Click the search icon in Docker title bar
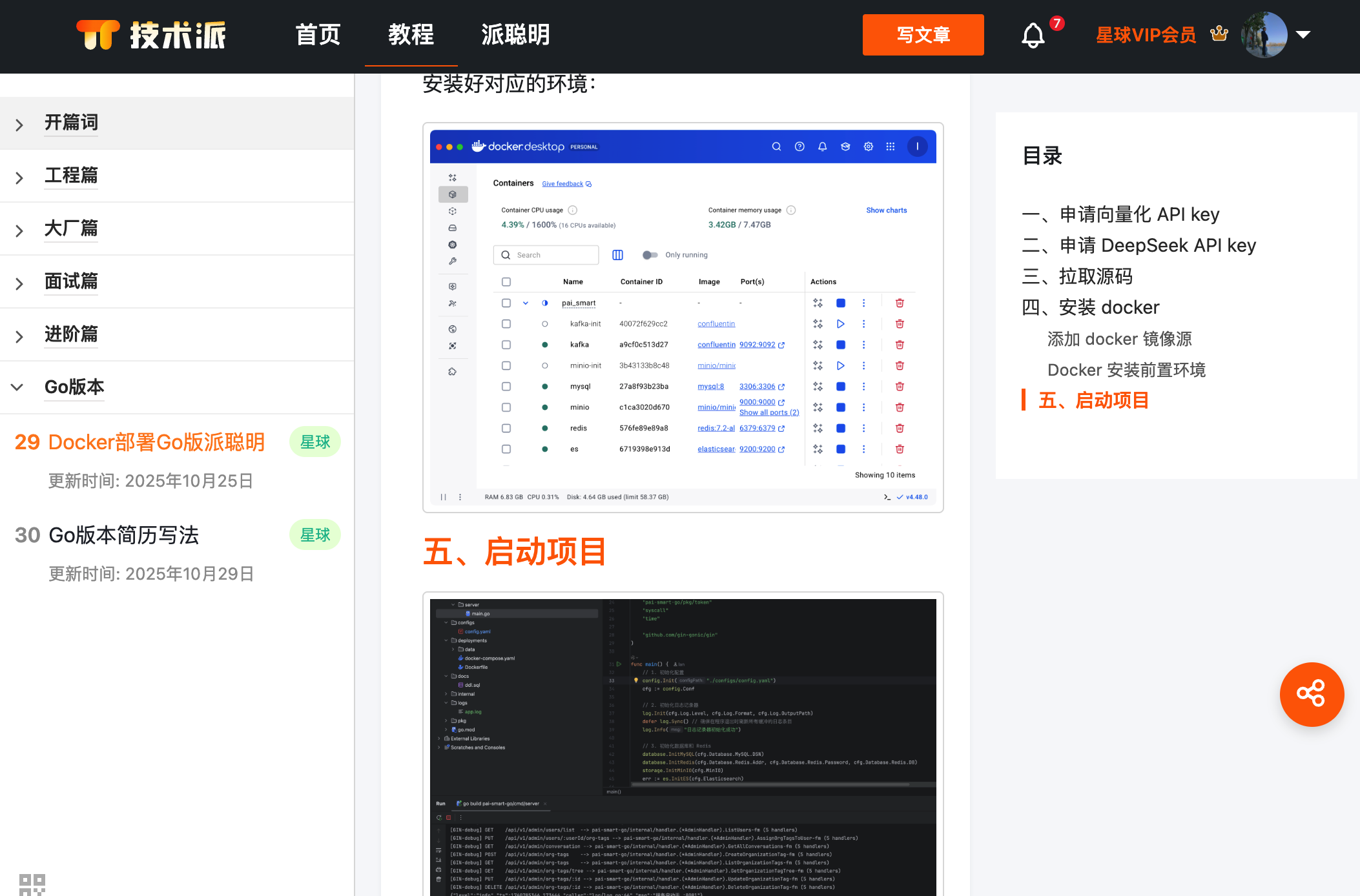1360x896 pixels. [776, 147]
